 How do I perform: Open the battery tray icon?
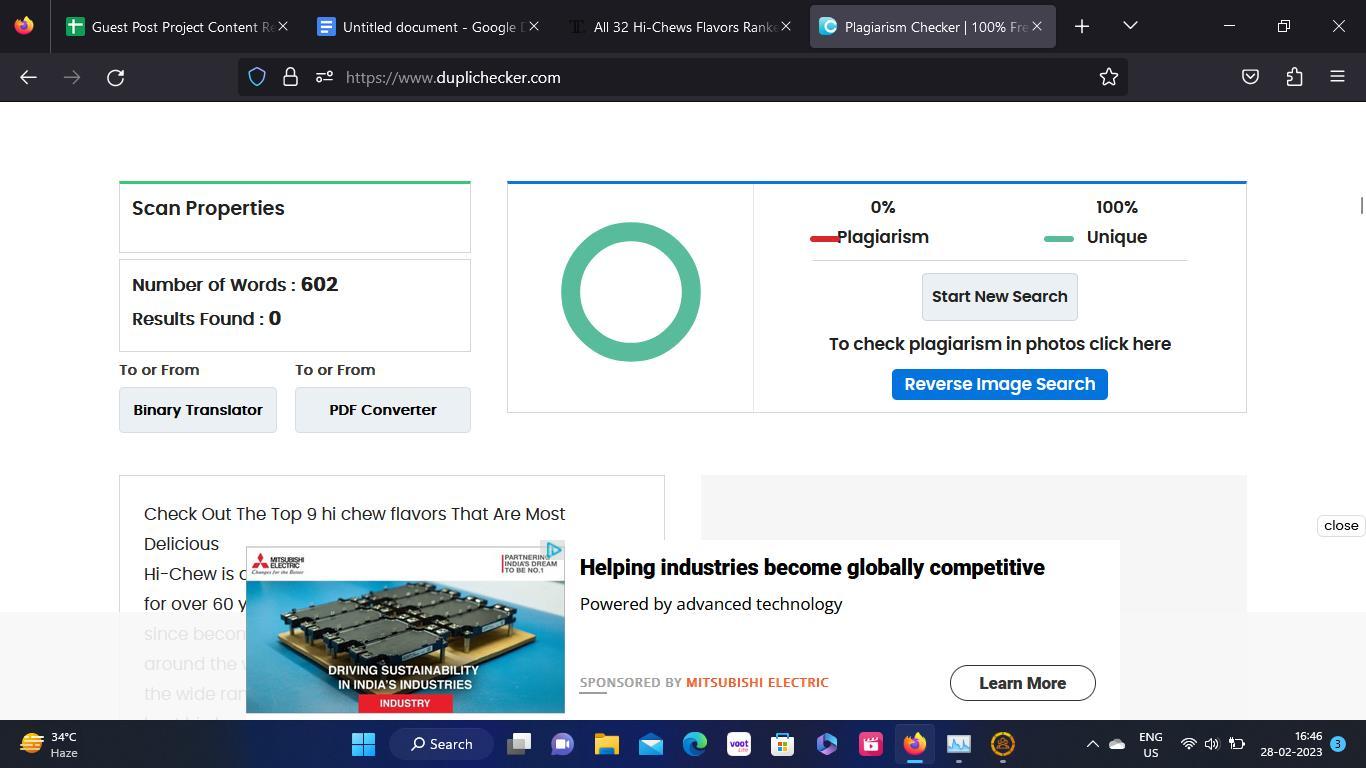[1237, 744]
